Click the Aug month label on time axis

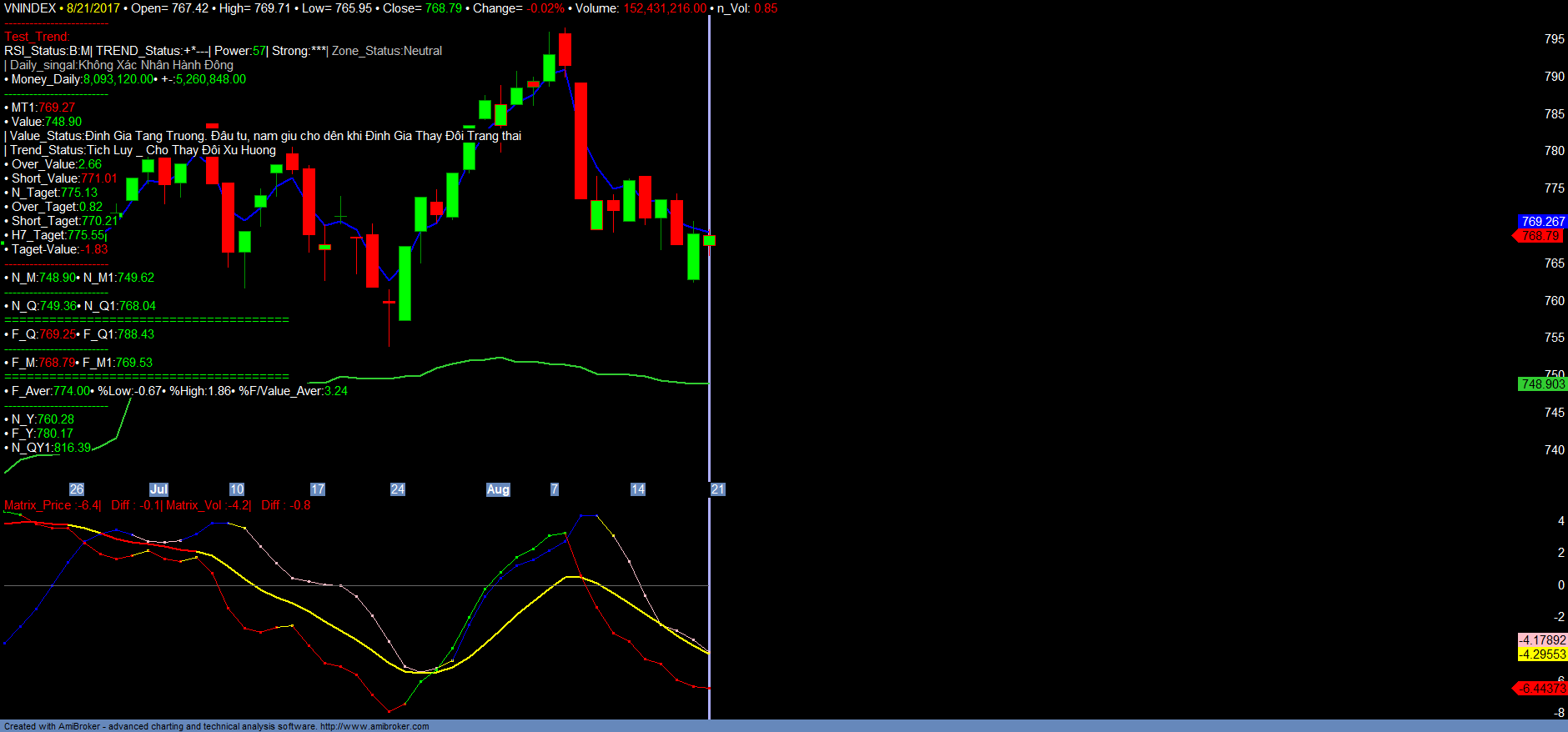tap(498, 489)
